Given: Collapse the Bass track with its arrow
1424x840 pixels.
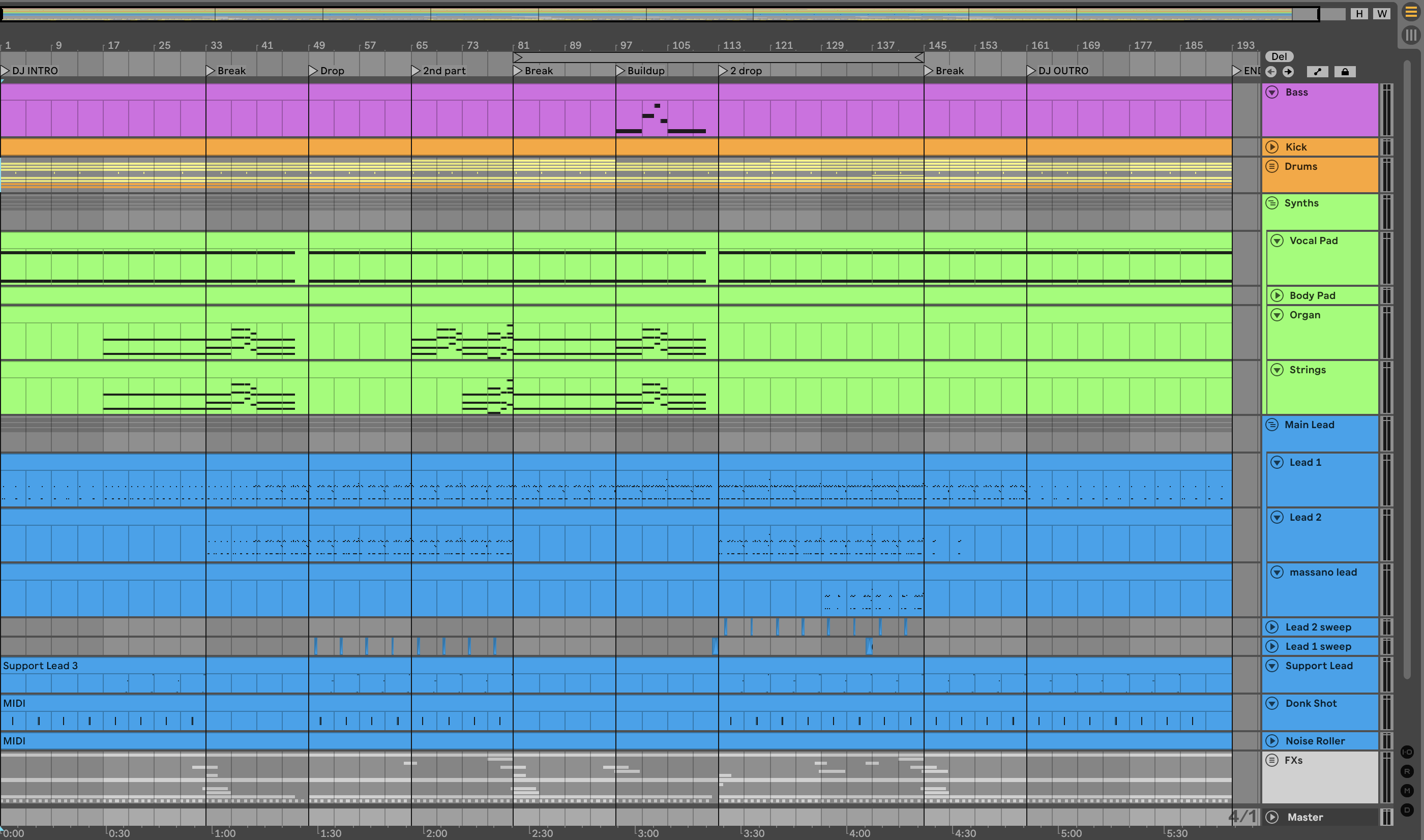Looking at the screenshot, I should coord(1272,92).
